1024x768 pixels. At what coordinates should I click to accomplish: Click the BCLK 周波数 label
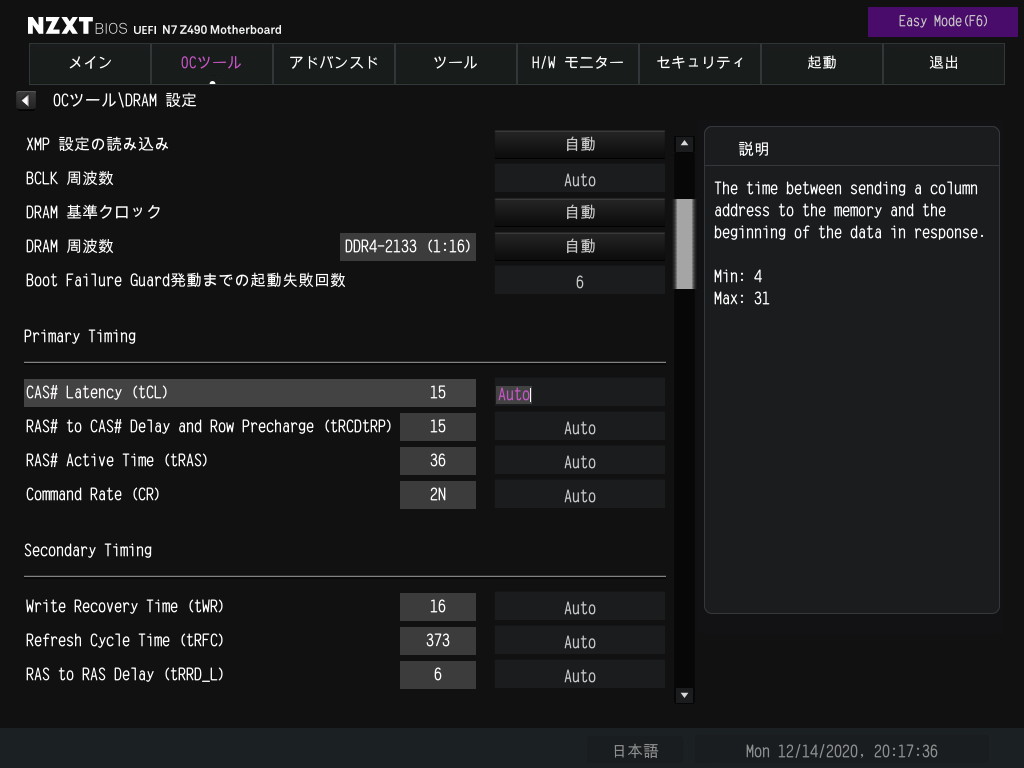(x=69, y=178)
